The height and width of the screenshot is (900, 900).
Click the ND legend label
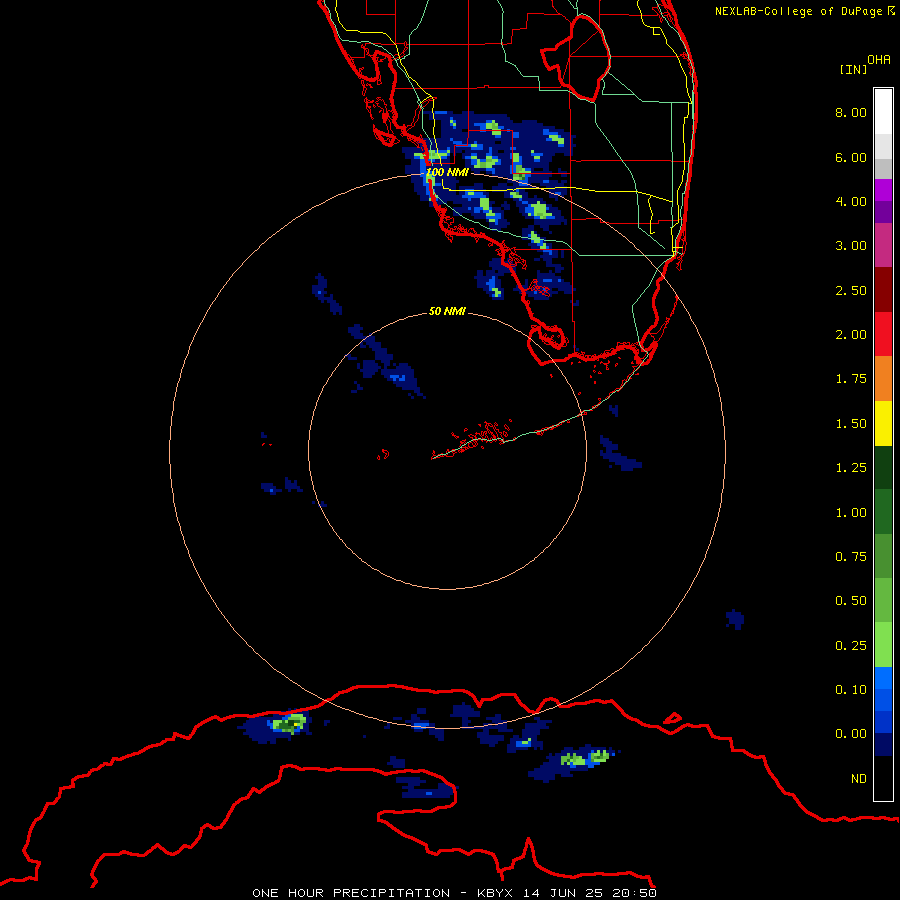click(x=859, y=779)
